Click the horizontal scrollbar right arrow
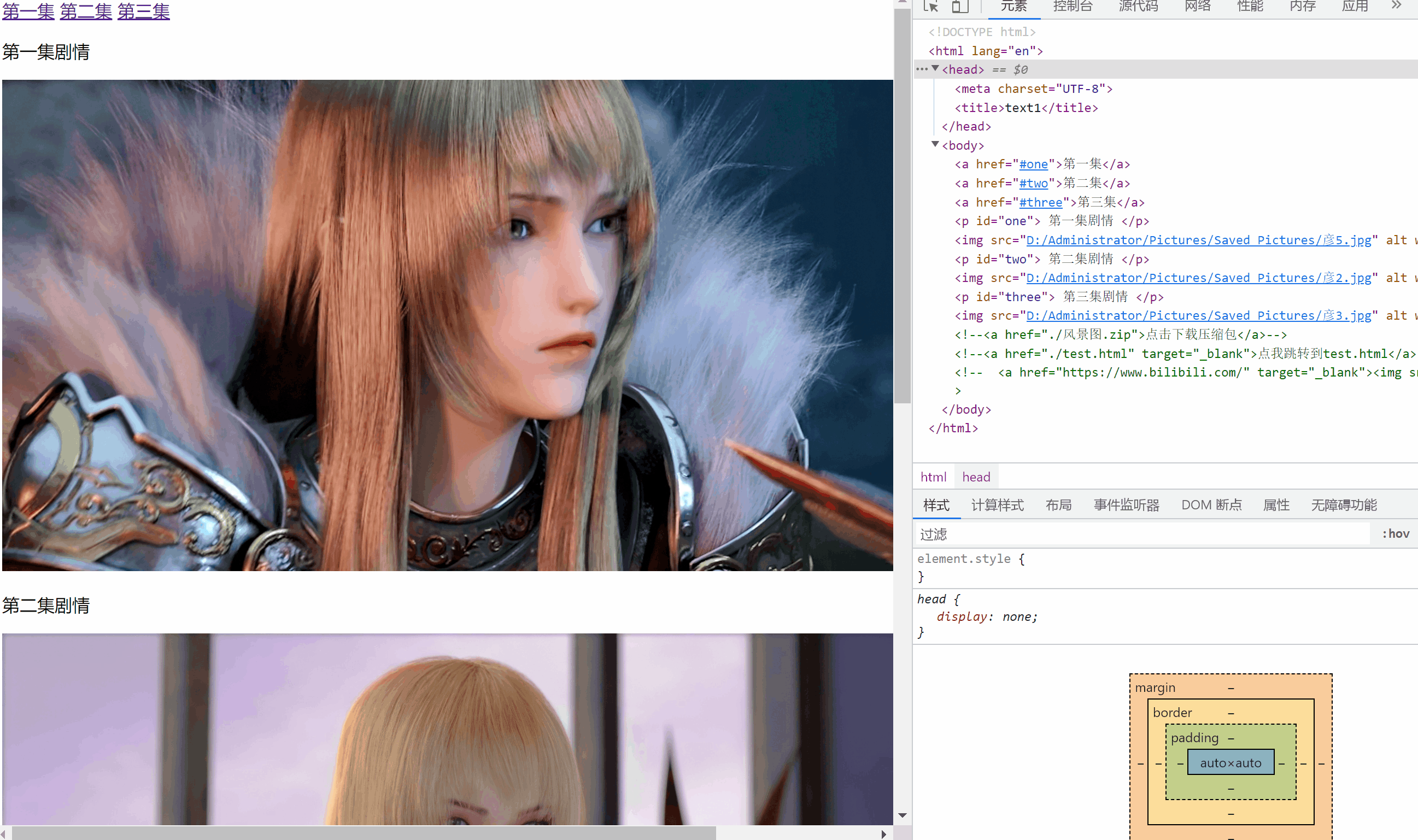 tap(883, 834)
